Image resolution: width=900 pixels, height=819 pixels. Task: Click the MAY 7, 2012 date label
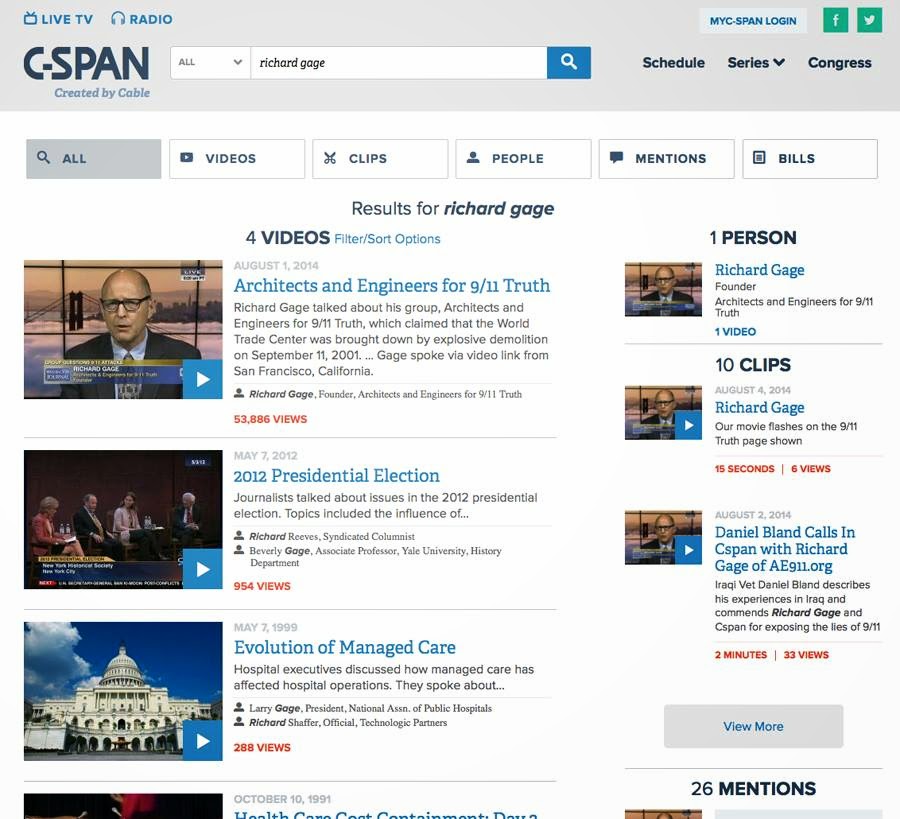pyautogui.click(x=265, y=456)
